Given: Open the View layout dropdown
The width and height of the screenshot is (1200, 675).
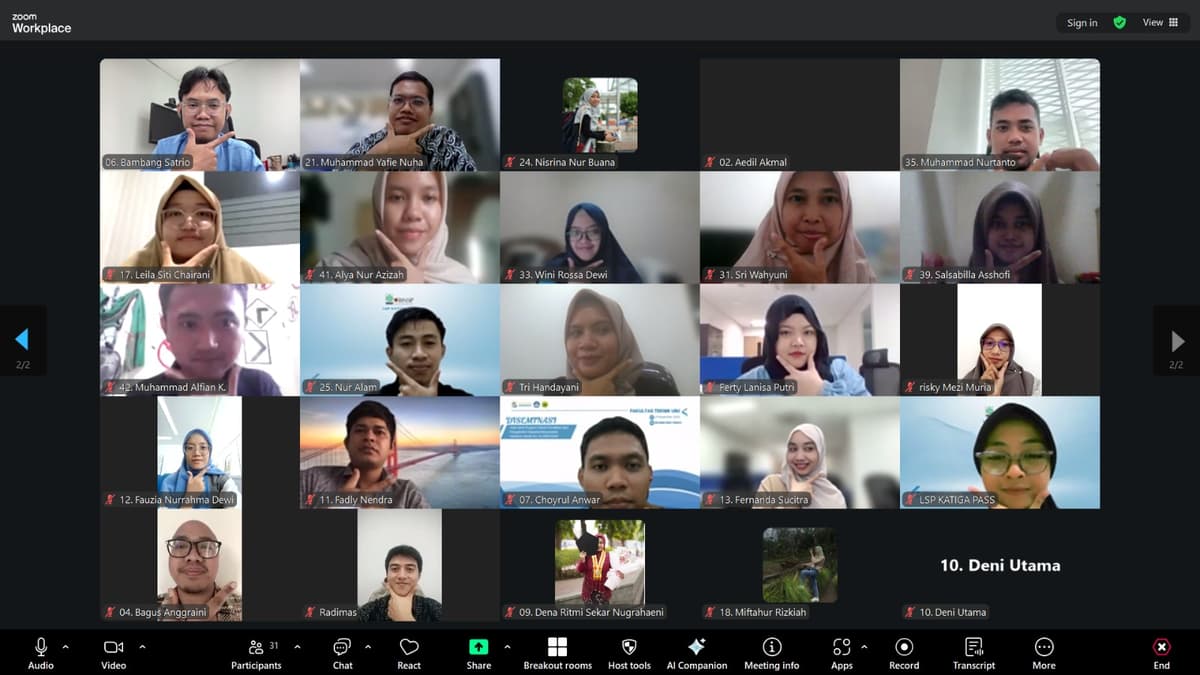Looking at the screenshot, I should point(1160,22).
